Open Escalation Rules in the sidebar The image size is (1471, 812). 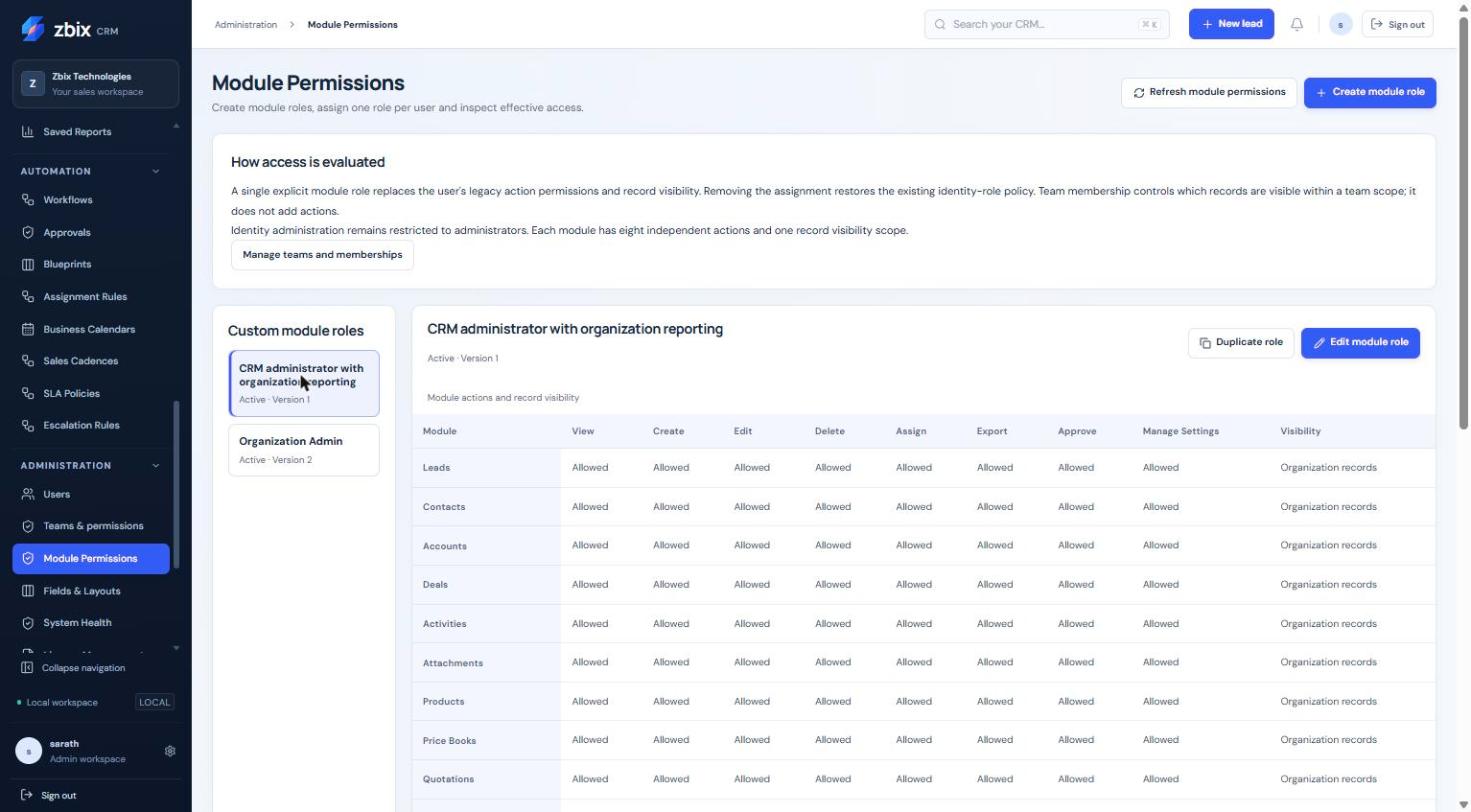pos(90,425)
